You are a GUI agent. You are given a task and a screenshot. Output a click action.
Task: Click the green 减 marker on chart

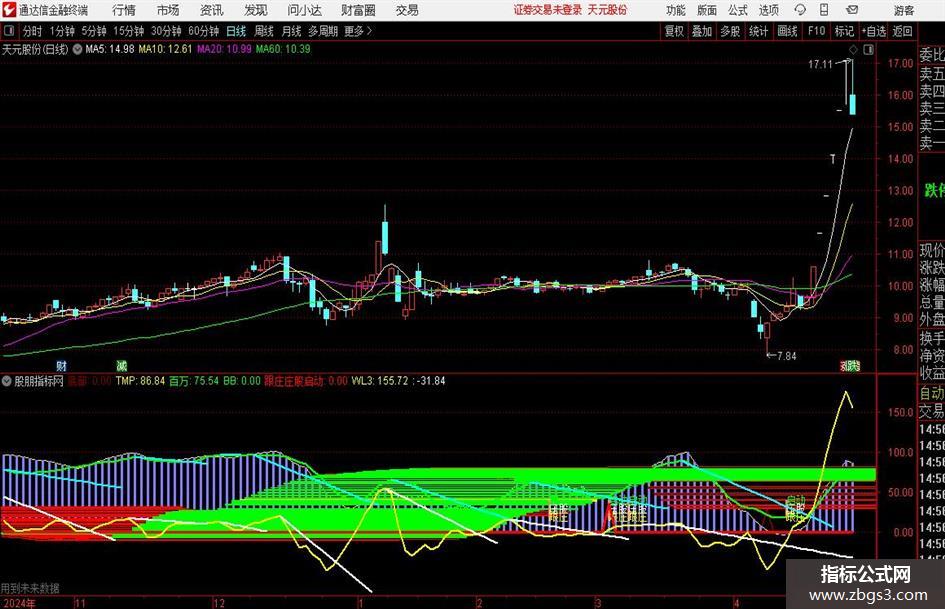(122, 365)
